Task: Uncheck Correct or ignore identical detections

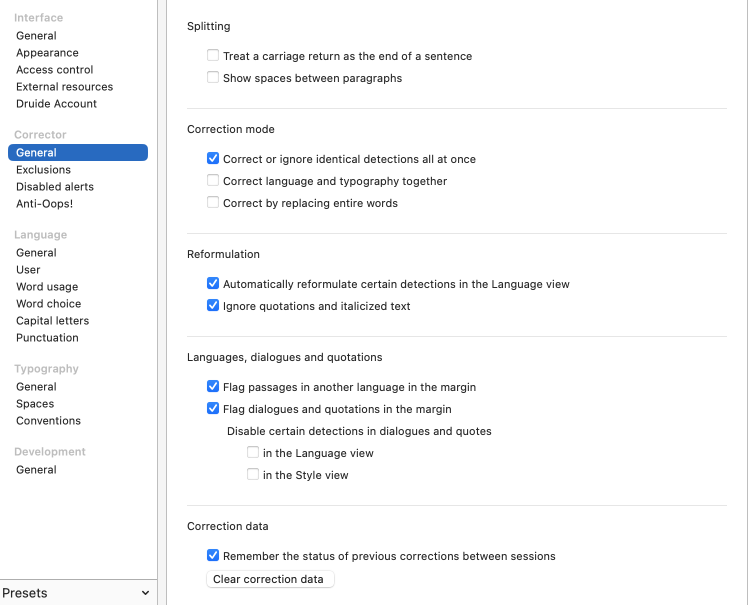Action: 213,159
